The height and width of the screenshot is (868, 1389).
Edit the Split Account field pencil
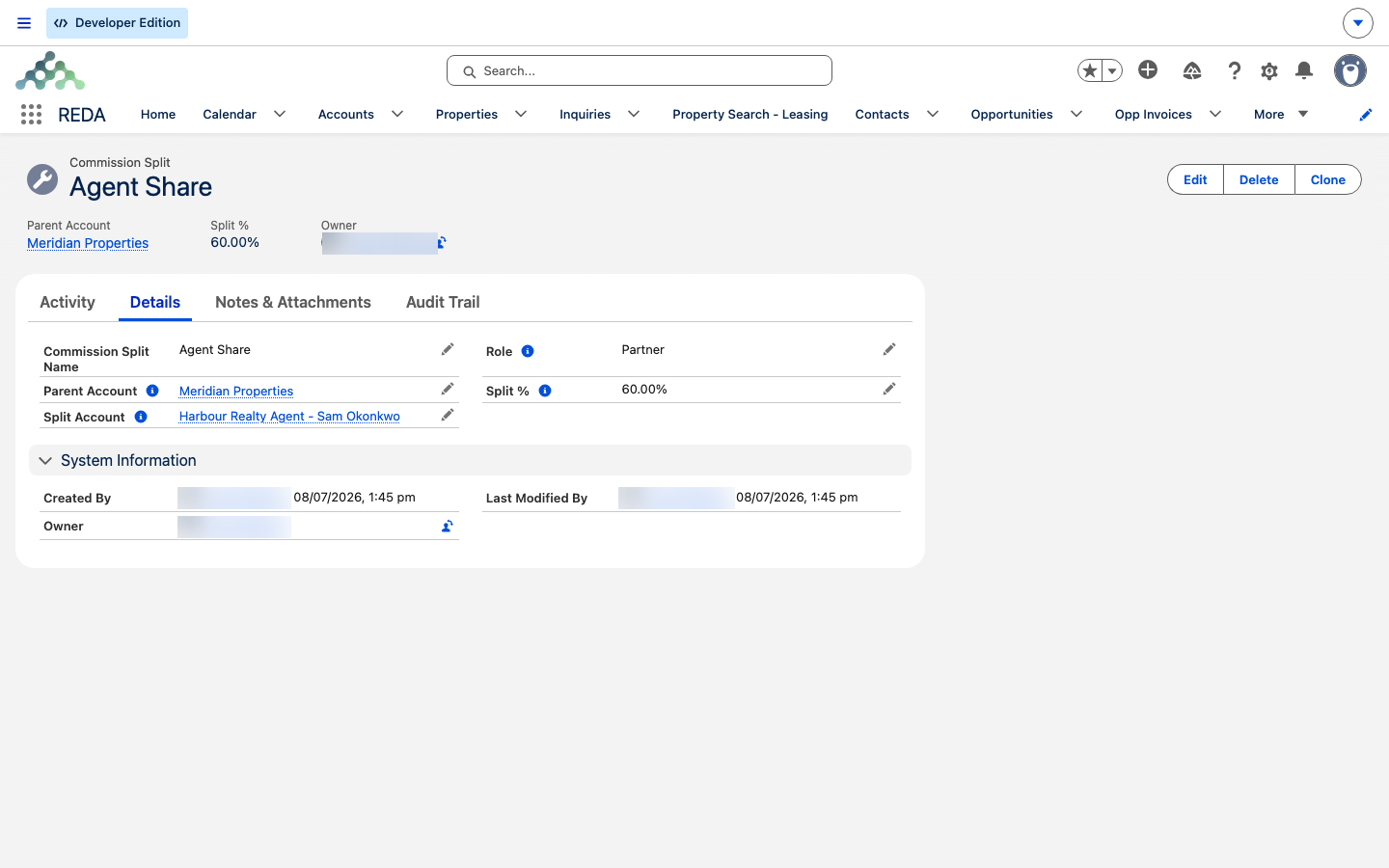pos(448,415)
